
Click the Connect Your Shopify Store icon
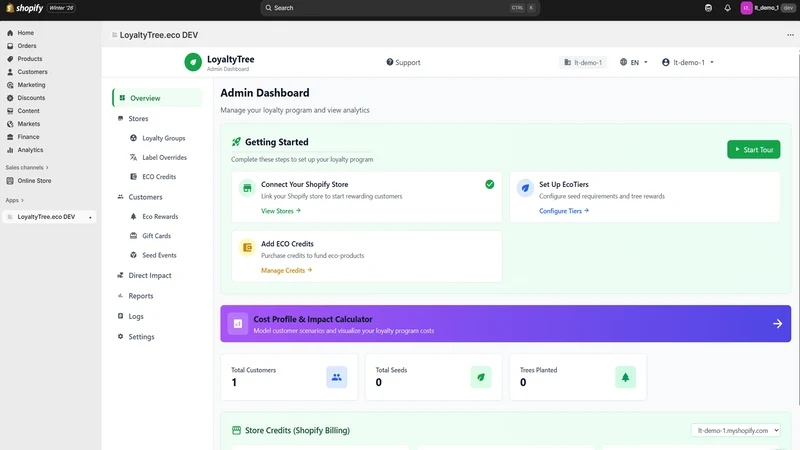click(x=247, y=188)
